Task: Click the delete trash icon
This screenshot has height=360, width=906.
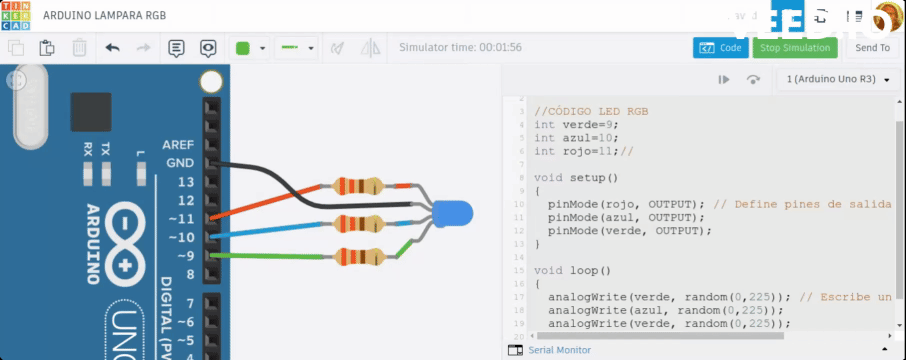Action: [79, 48]
